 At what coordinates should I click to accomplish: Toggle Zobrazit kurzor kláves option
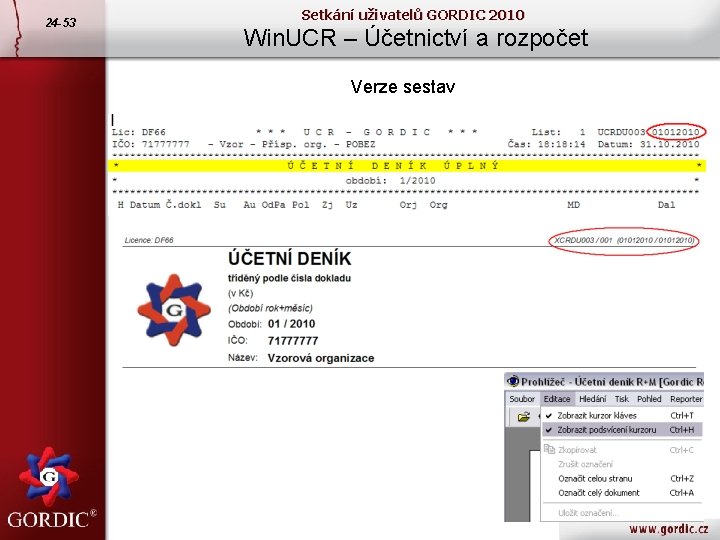click(622, 416)
